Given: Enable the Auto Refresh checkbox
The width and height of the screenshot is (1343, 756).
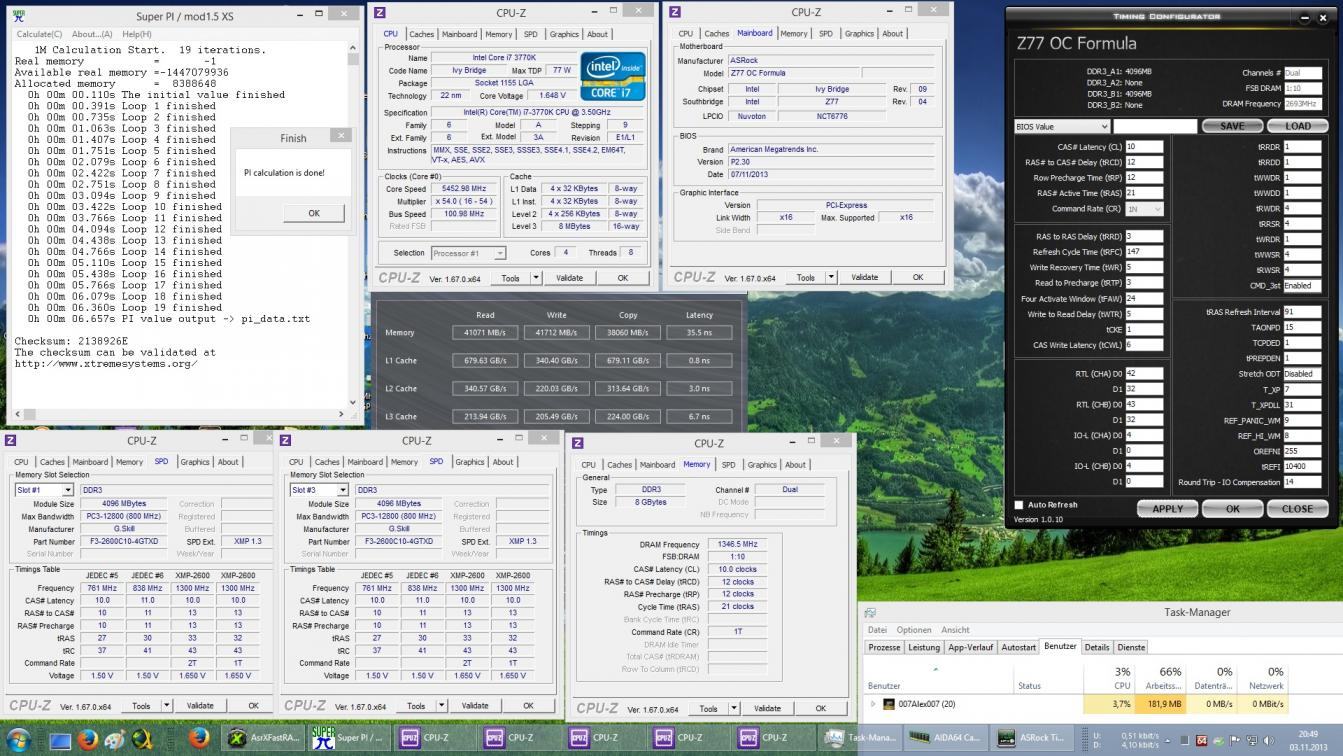Looking at the screenshot, I should (x=1019, y=505).
